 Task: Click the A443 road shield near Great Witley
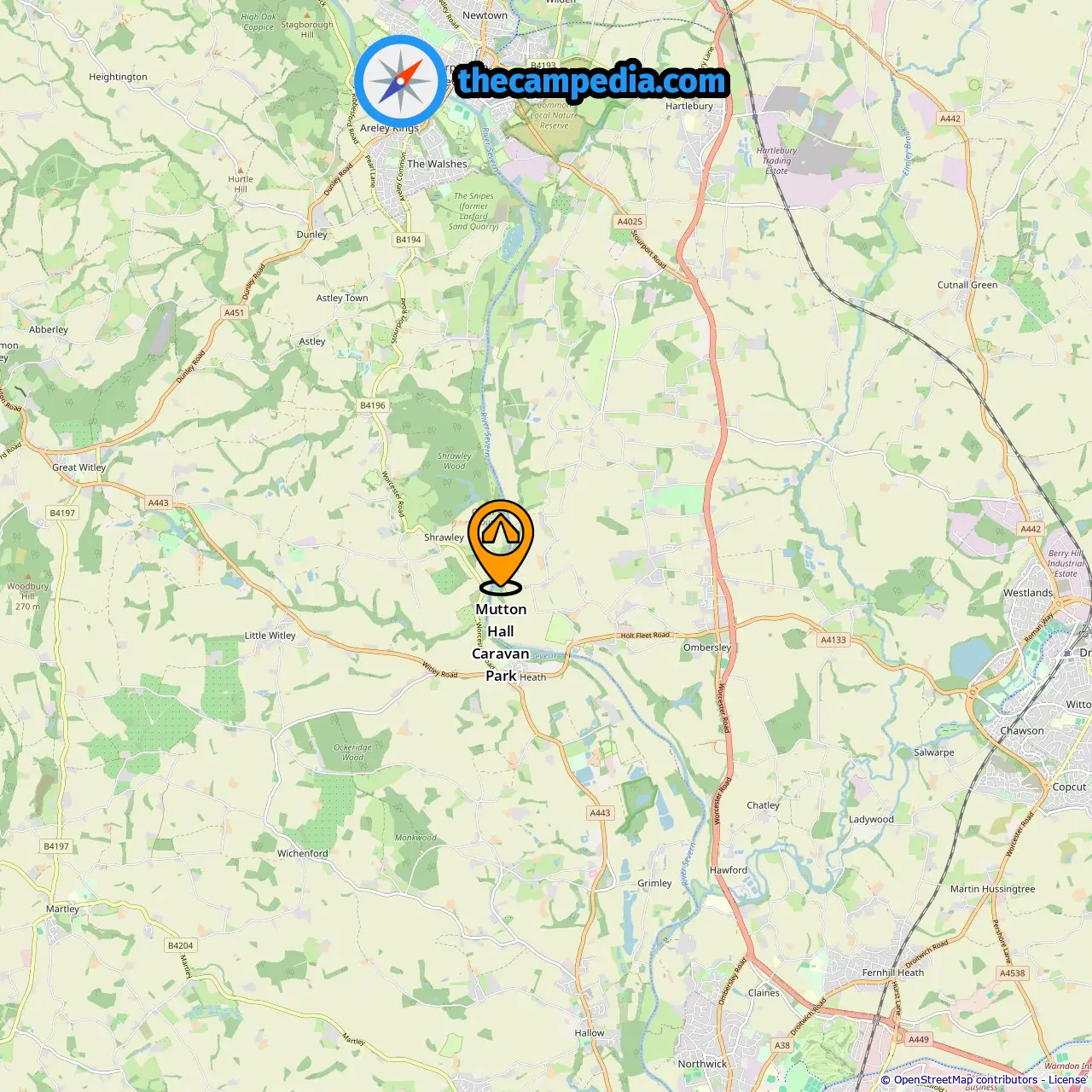159,502
